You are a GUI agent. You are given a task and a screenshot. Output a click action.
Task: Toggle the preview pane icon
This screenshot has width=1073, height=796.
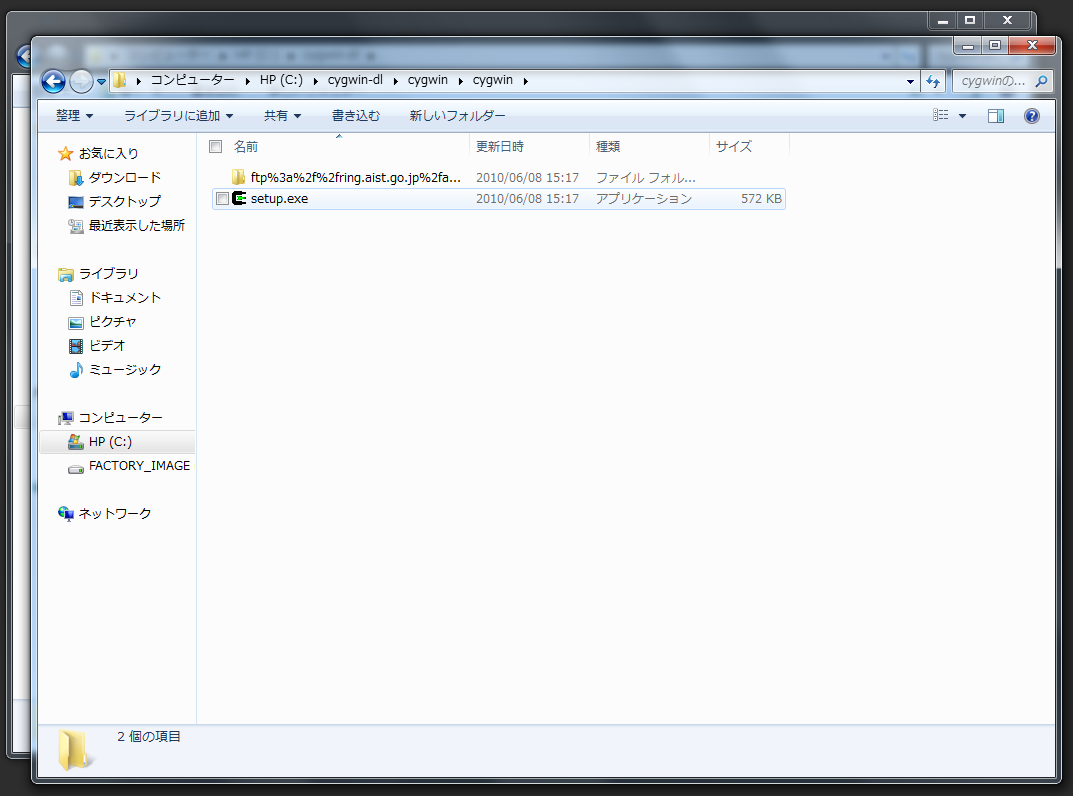995,116
